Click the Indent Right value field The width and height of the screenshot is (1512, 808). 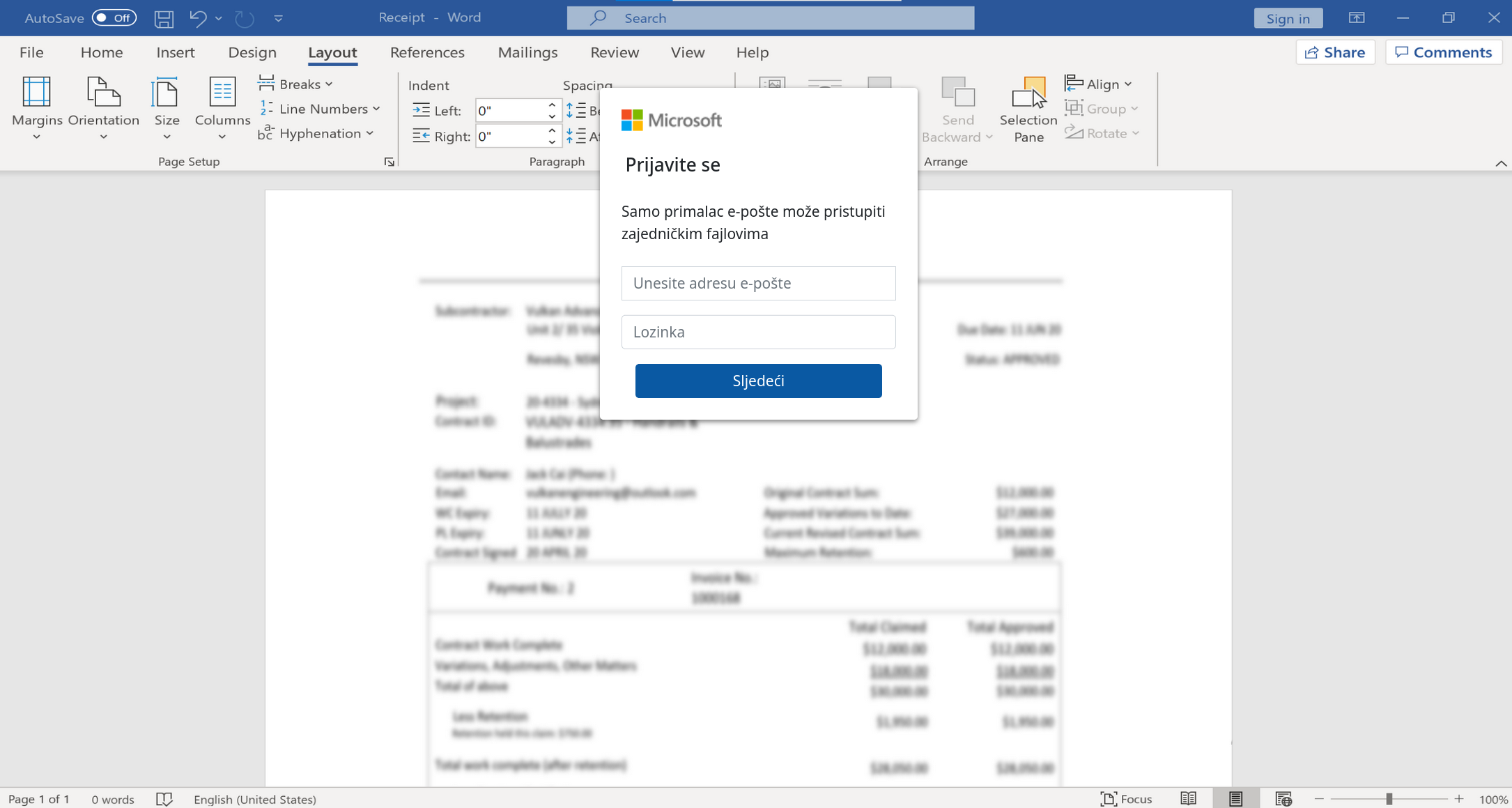510,136
